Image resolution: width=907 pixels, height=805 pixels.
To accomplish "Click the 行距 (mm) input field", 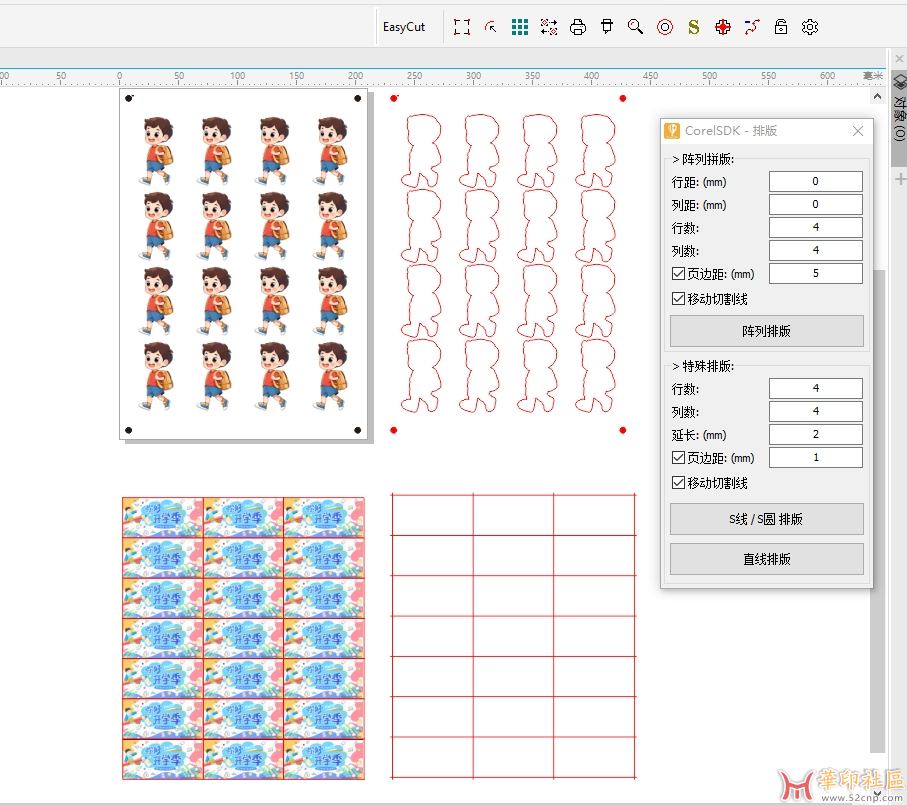I will [x=815, y=182].
